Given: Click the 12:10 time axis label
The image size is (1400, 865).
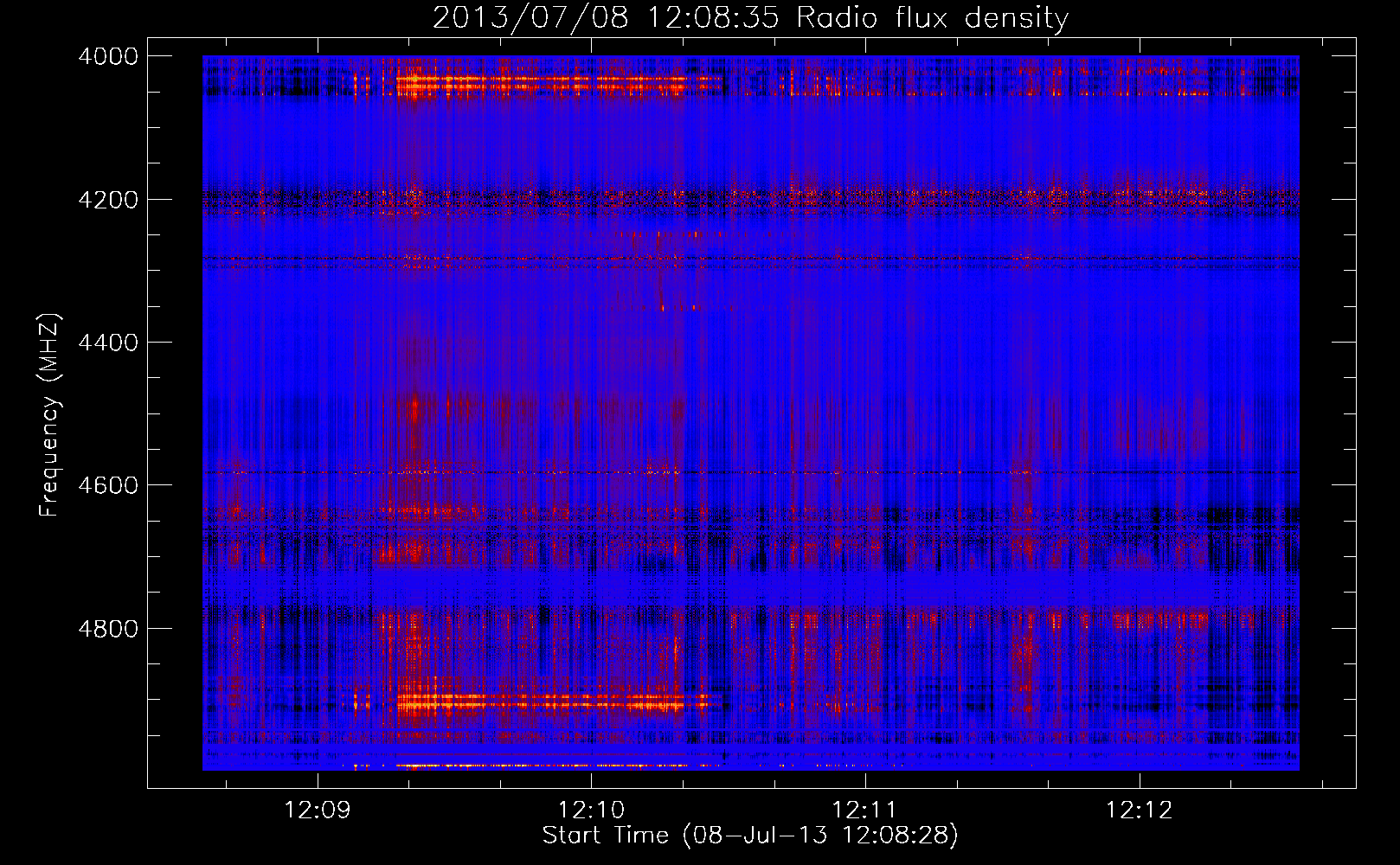Looking at the screenshot, I should (x=591, y=811).
